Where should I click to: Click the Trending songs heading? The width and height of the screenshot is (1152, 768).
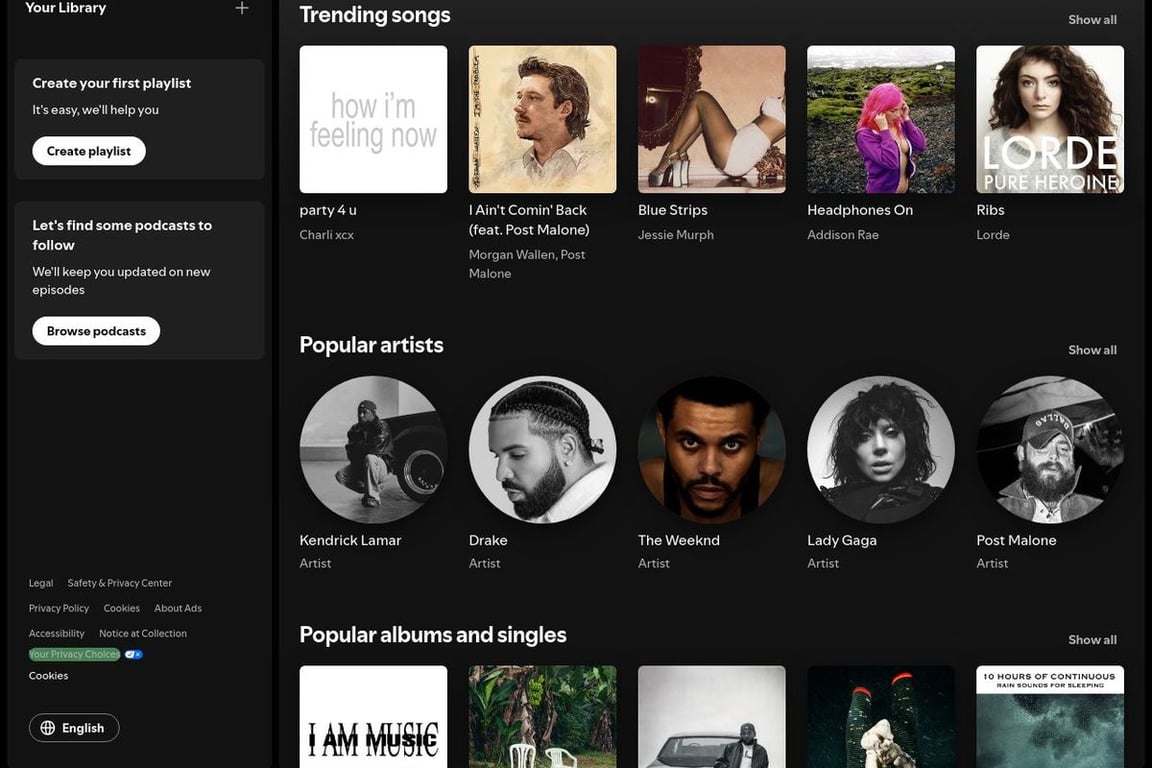[375, 15]
